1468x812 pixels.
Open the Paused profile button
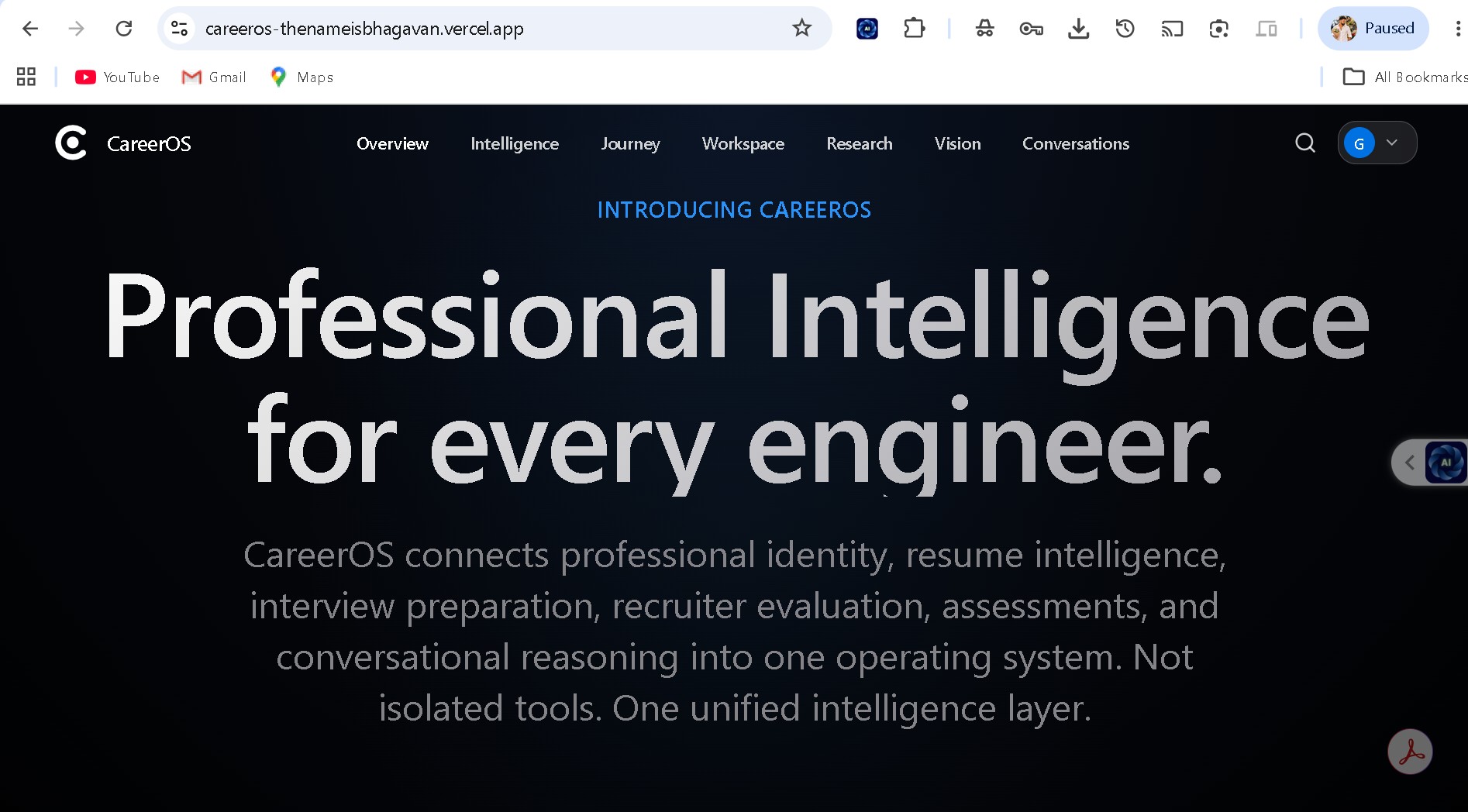pyautogui.click(x=1373, y=29)
